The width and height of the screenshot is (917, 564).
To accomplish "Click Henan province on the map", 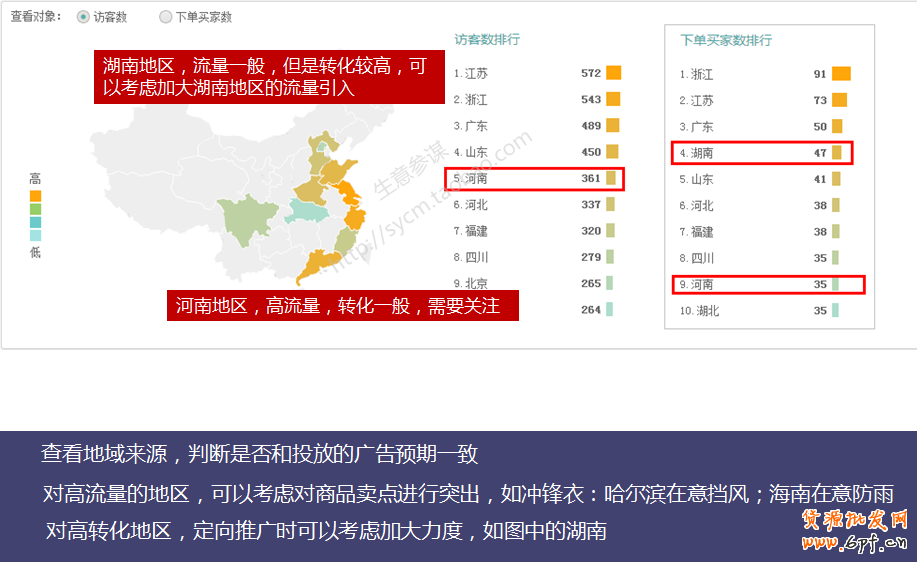I will click(310, 191).
